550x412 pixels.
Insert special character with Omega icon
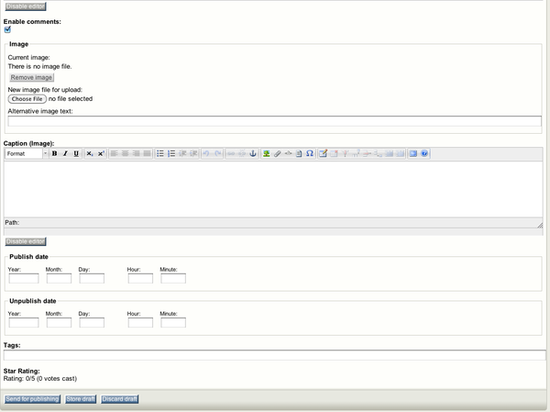(x=309, y=154)
